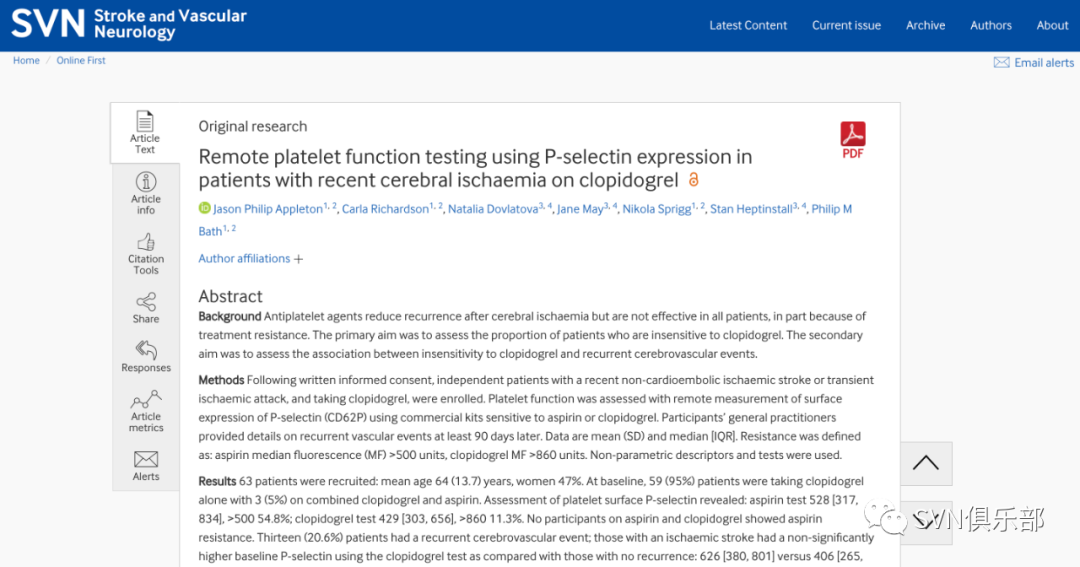Open Citation Tools thumbs-up icon
The image size is (1080, 567).
(145, 243)
